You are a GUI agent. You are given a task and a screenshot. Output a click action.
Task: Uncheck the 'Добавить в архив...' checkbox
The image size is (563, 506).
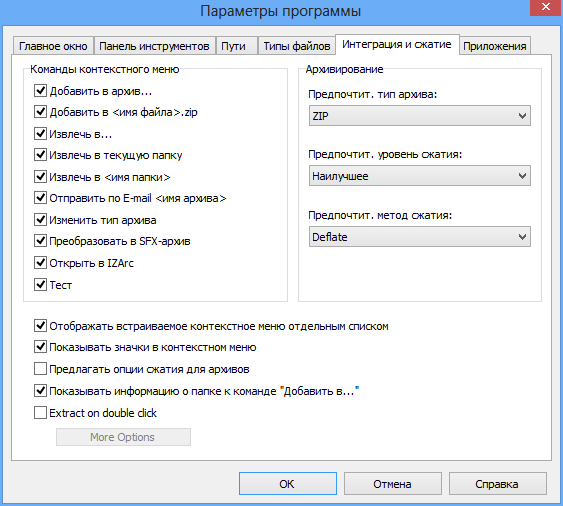point(40,91)
